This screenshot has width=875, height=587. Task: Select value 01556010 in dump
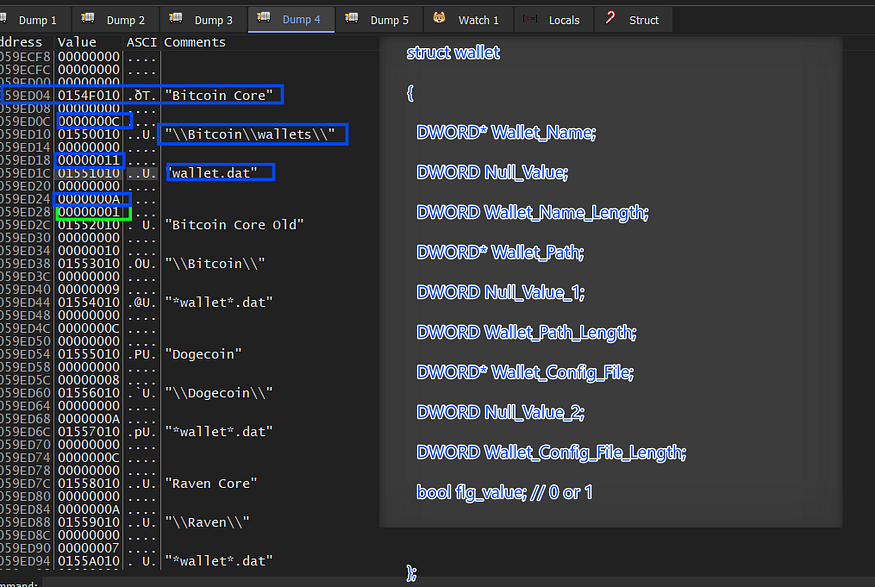pyautogui.click(x=89, y=393)
